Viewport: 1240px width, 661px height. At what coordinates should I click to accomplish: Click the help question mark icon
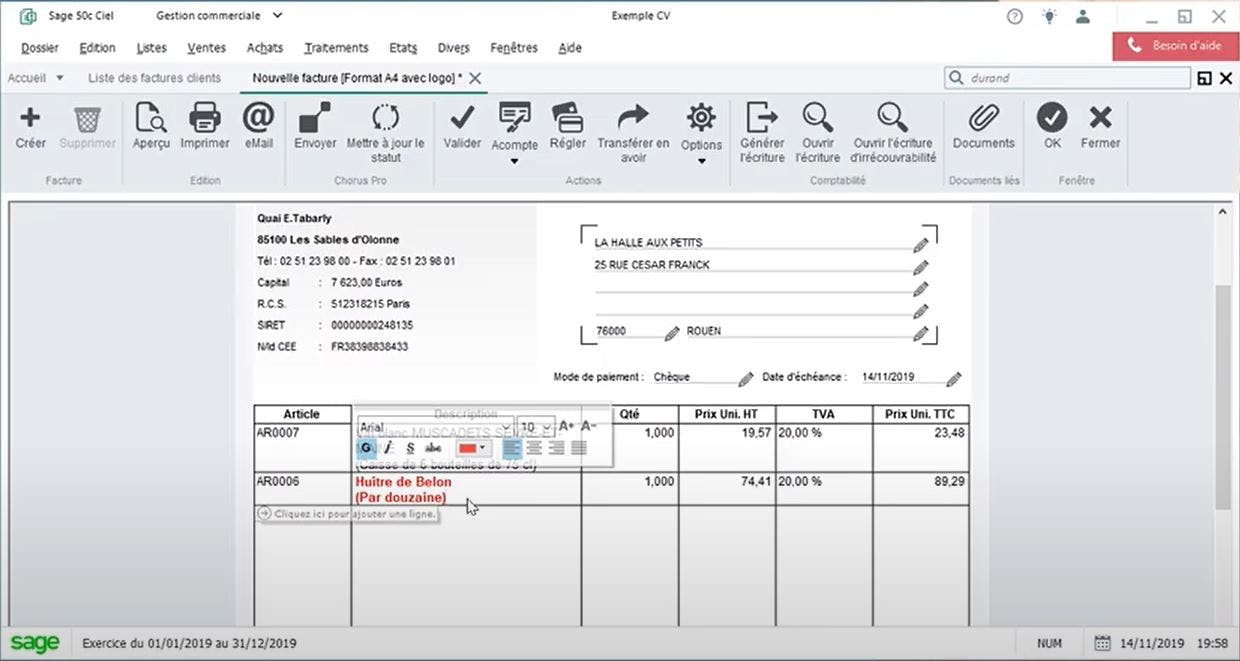click(1015, 16)
